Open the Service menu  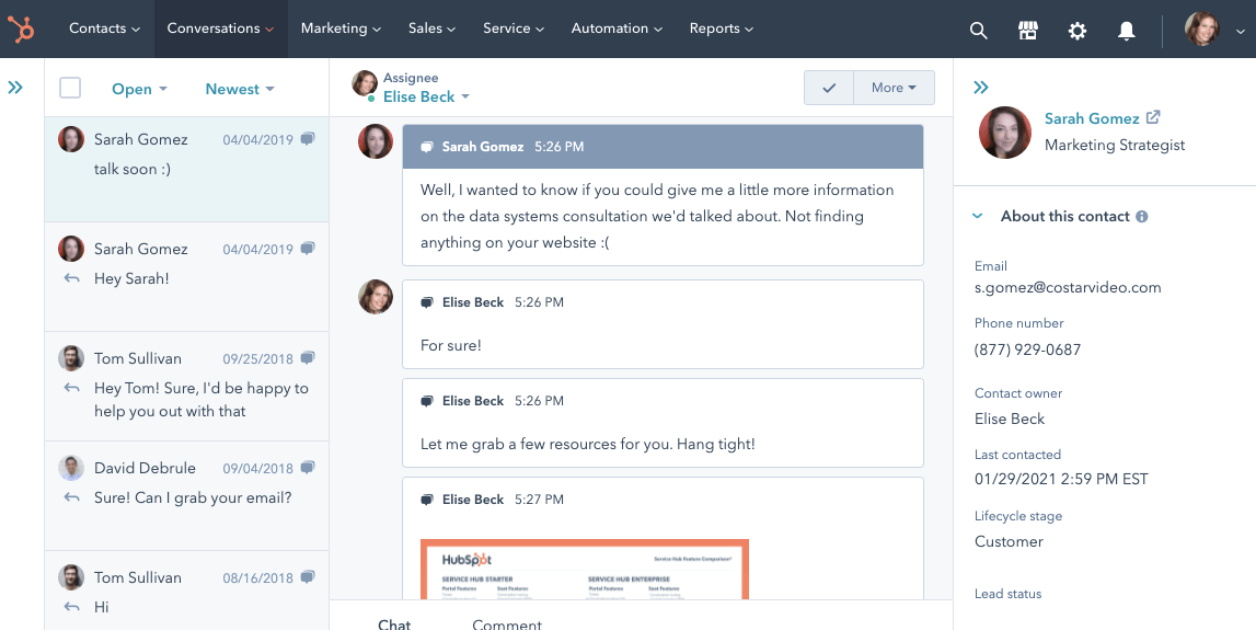(x=514, y=28)
